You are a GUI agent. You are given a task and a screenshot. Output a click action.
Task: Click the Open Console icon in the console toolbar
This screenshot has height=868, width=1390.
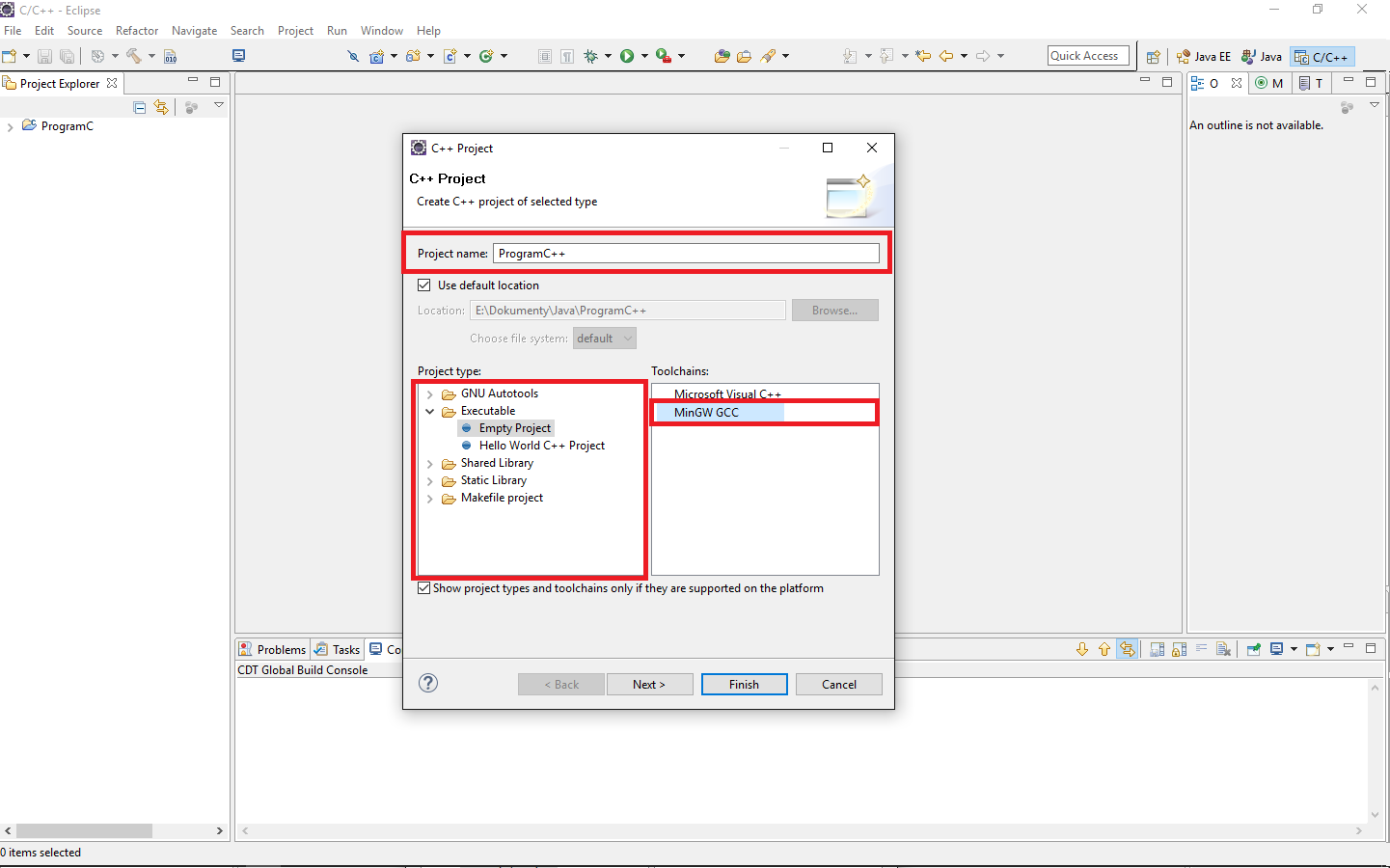coord(1313,649)
